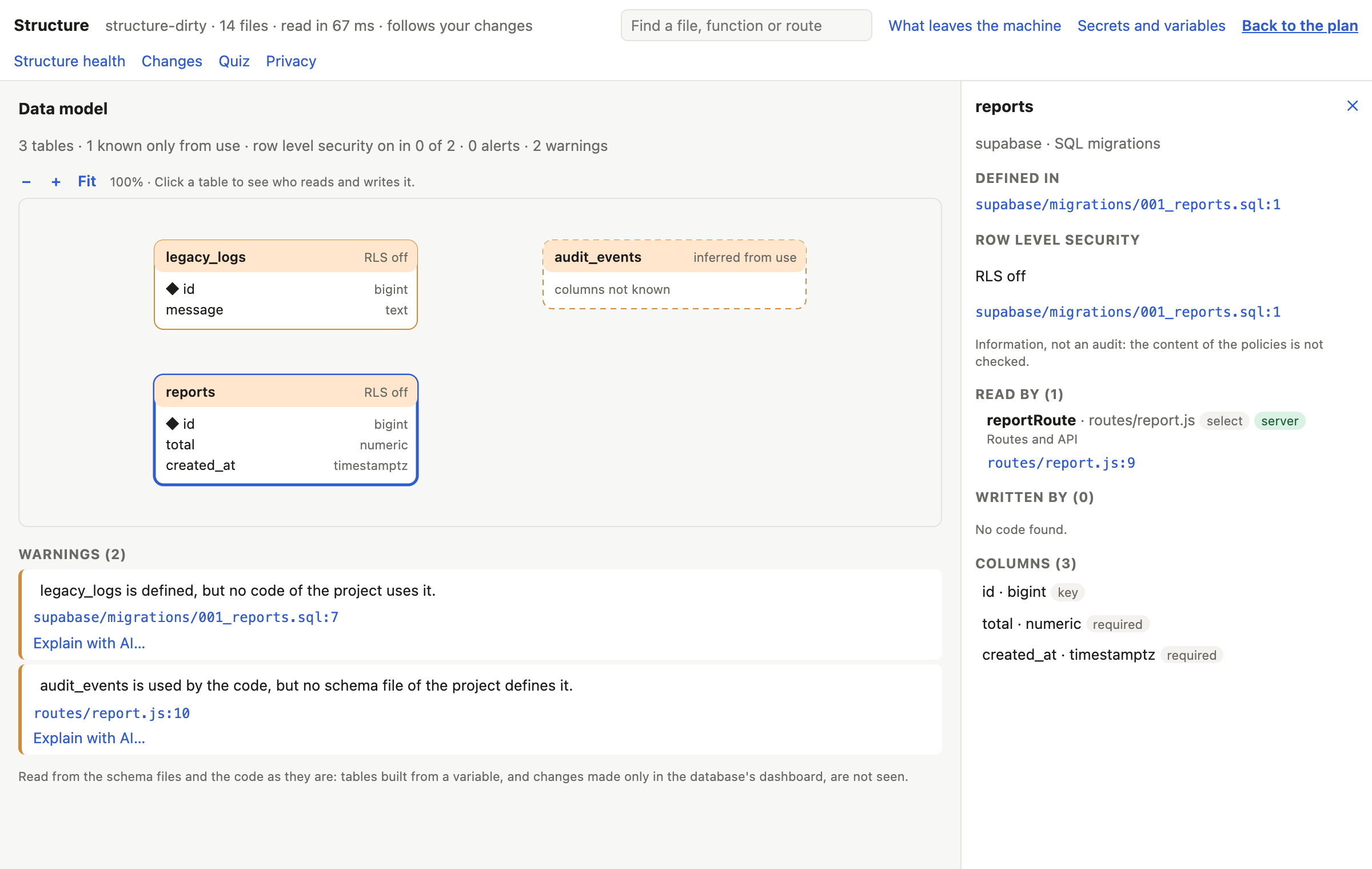Click the WARNINGS (2) section heading

click(x=72, y=554)
